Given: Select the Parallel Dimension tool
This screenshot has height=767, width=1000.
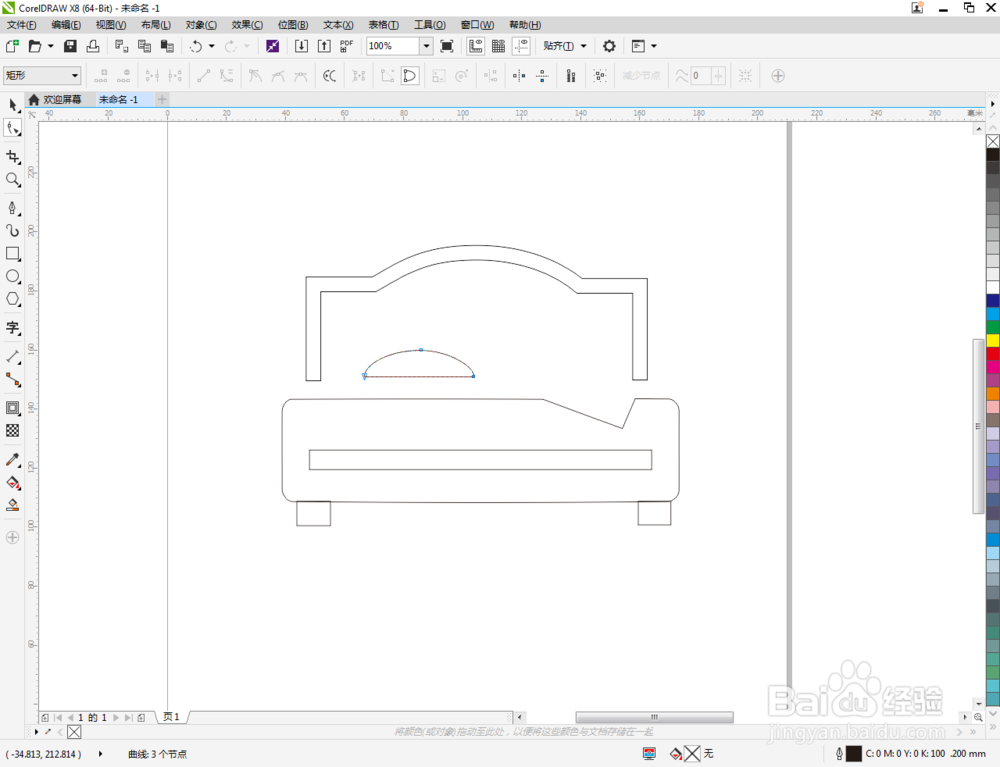Looking at the screenshot, I should 13,356.
